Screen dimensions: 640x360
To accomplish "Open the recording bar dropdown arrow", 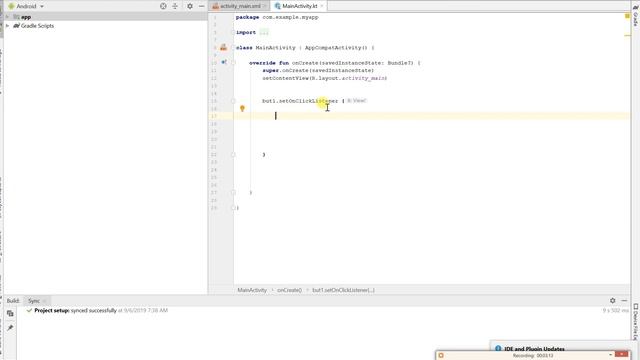I will (x=611, y=355).
